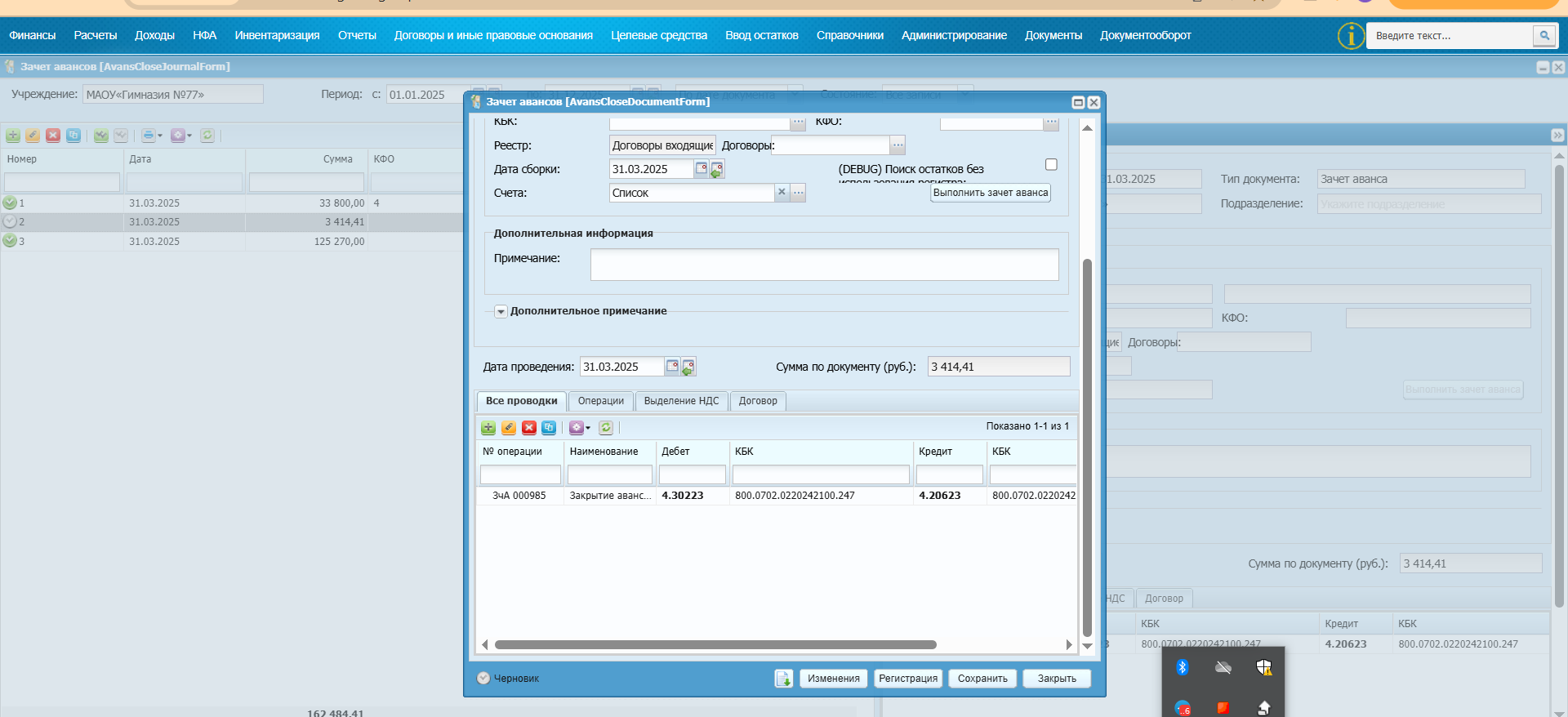1568x717 pixels.
Task: Select journal row with sum 125 270,00
Action: 232,241
